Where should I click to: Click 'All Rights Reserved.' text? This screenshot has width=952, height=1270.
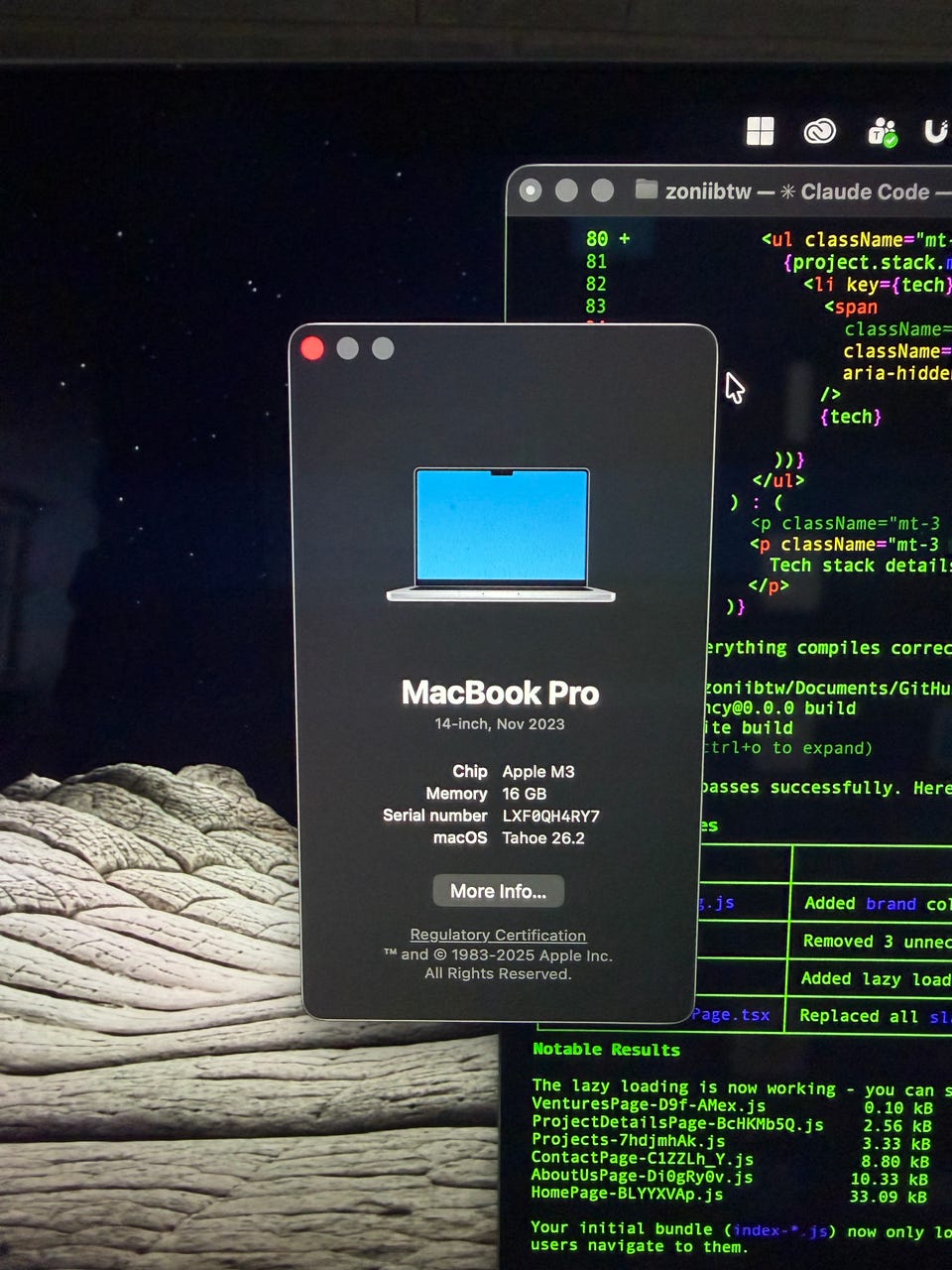(498, 974)
